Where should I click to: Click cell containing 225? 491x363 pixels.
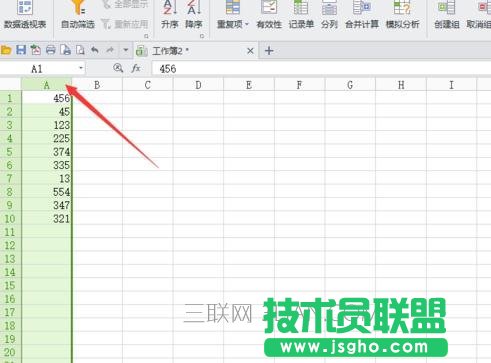pyautogui.click(x=47, y=138)
